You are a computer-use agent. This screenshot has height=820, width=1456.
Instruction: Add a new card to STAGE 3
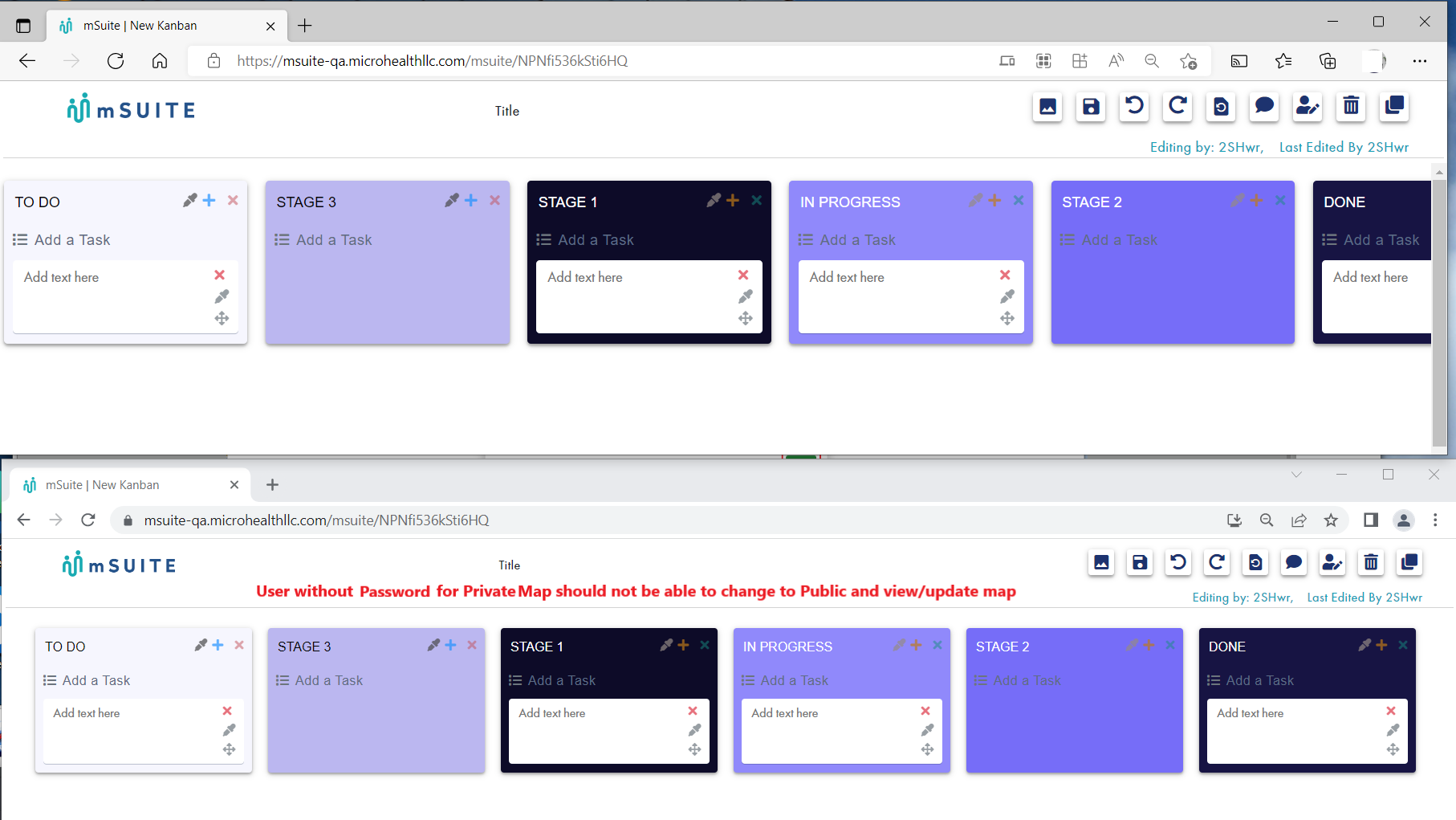(x=471, y=201)
